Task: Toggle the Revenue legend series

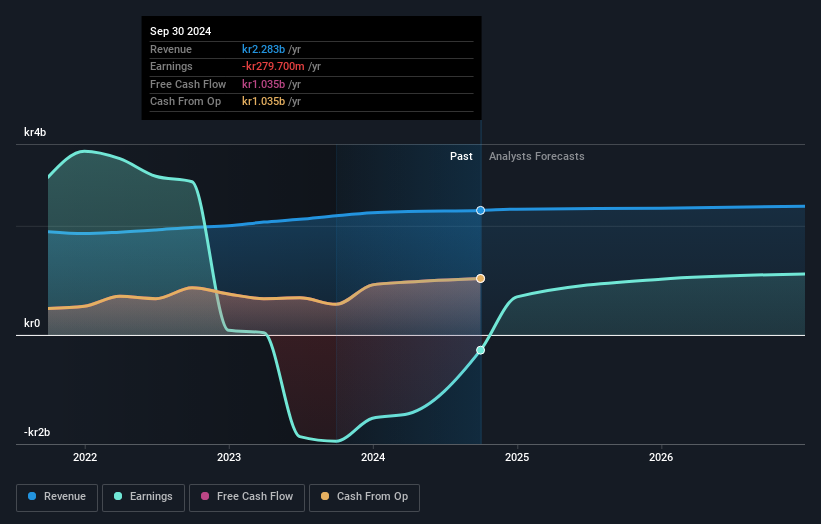Action: (57, 497)
